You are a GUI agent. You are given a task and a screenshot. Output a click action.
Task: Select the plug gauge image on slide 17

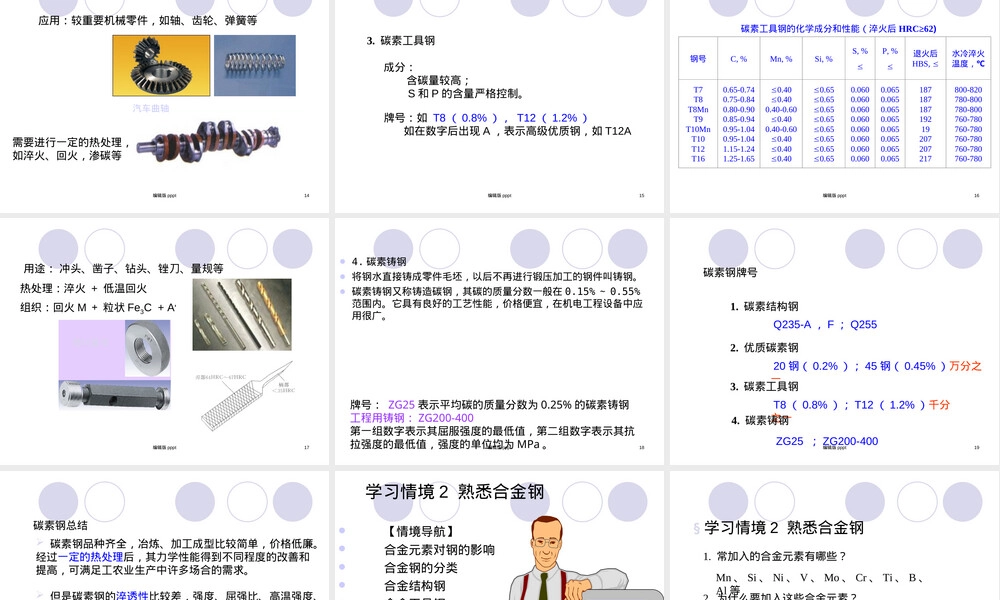click(115, 394)
